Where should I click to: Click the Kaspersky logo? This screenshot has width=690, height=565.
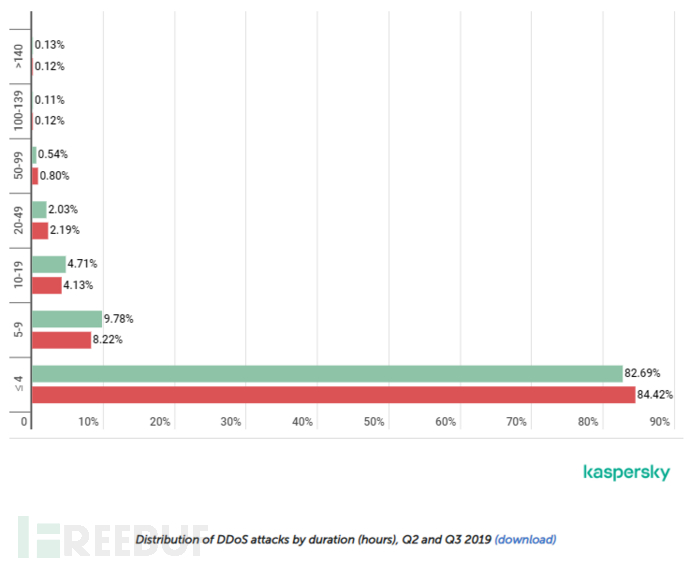pyautogui.click(x=626, y=473)
